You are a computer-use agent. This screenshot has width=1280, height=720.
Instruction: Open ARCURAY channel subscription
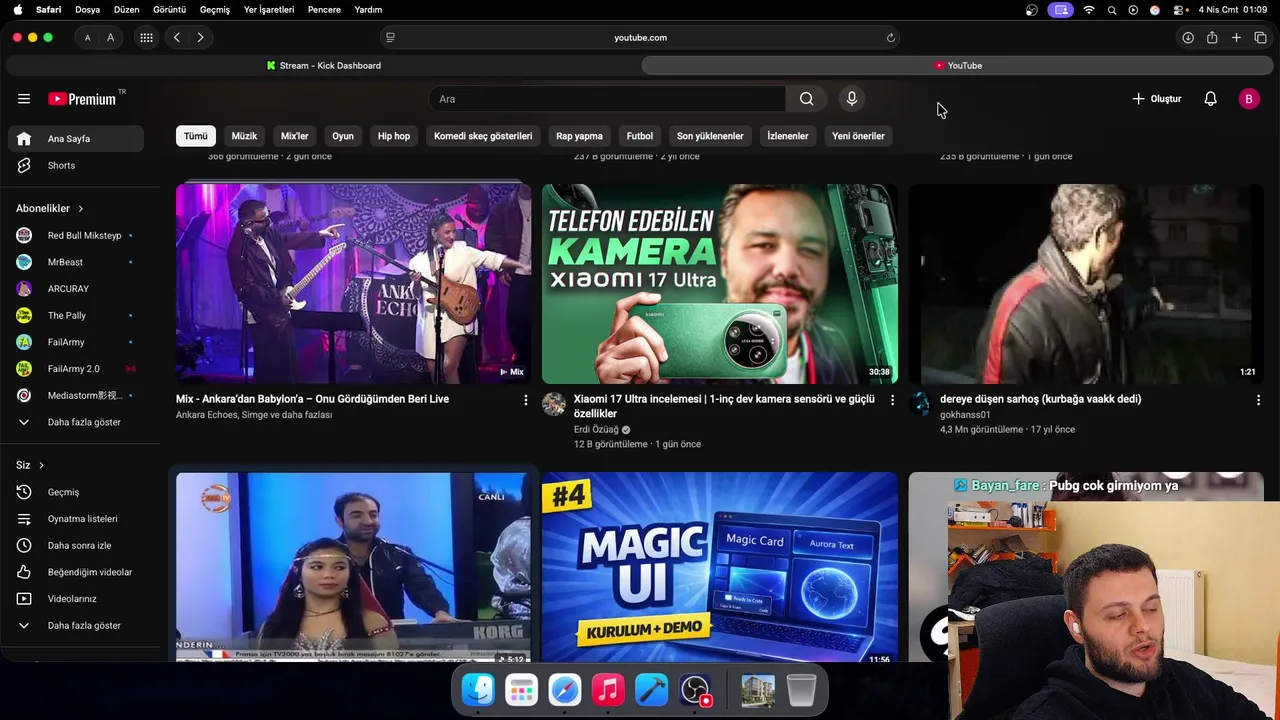[76, 289]
